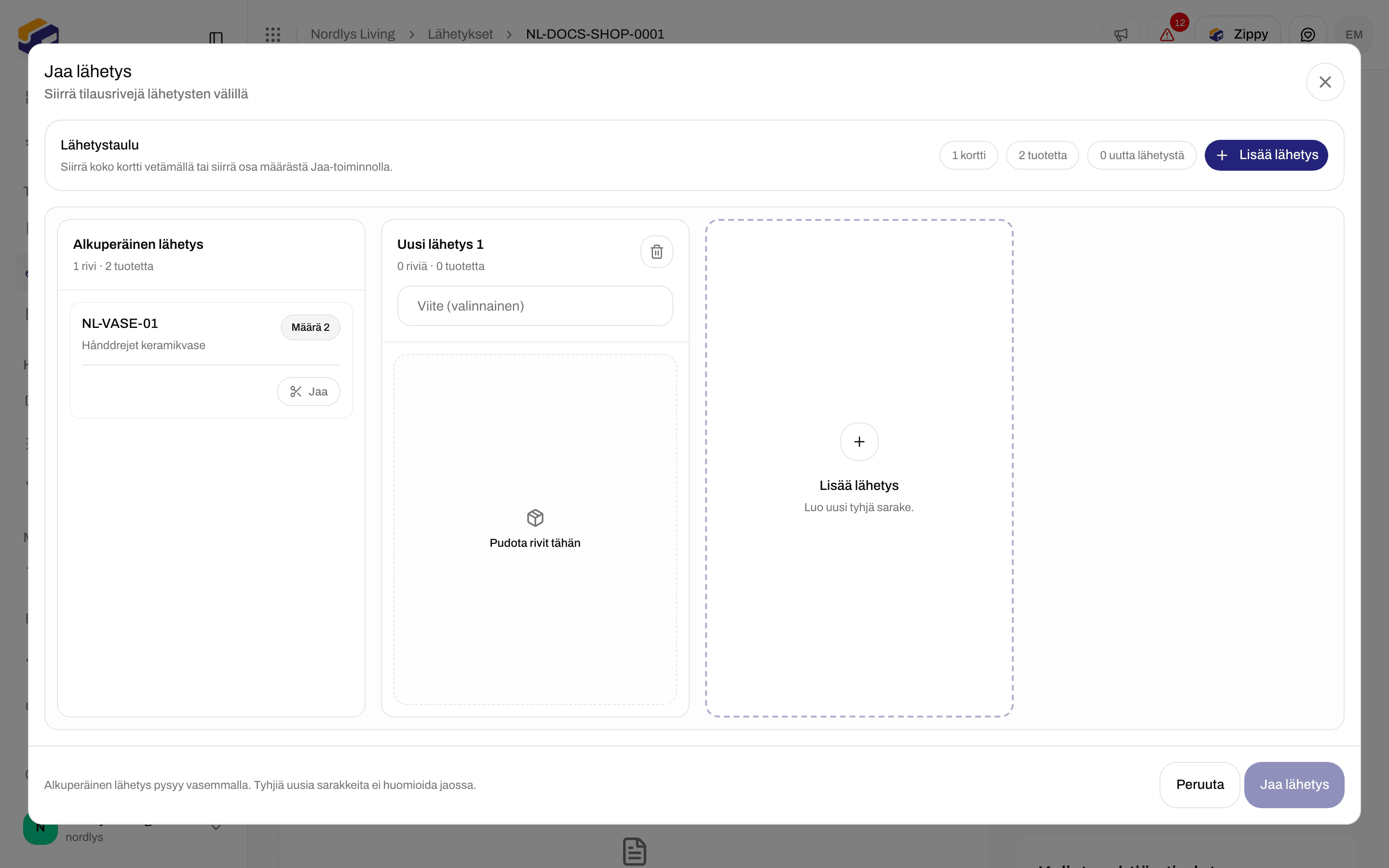Viewport: 1389px width, 868px height.
Task: Open the apps grid icon
Action: point(273,34)
